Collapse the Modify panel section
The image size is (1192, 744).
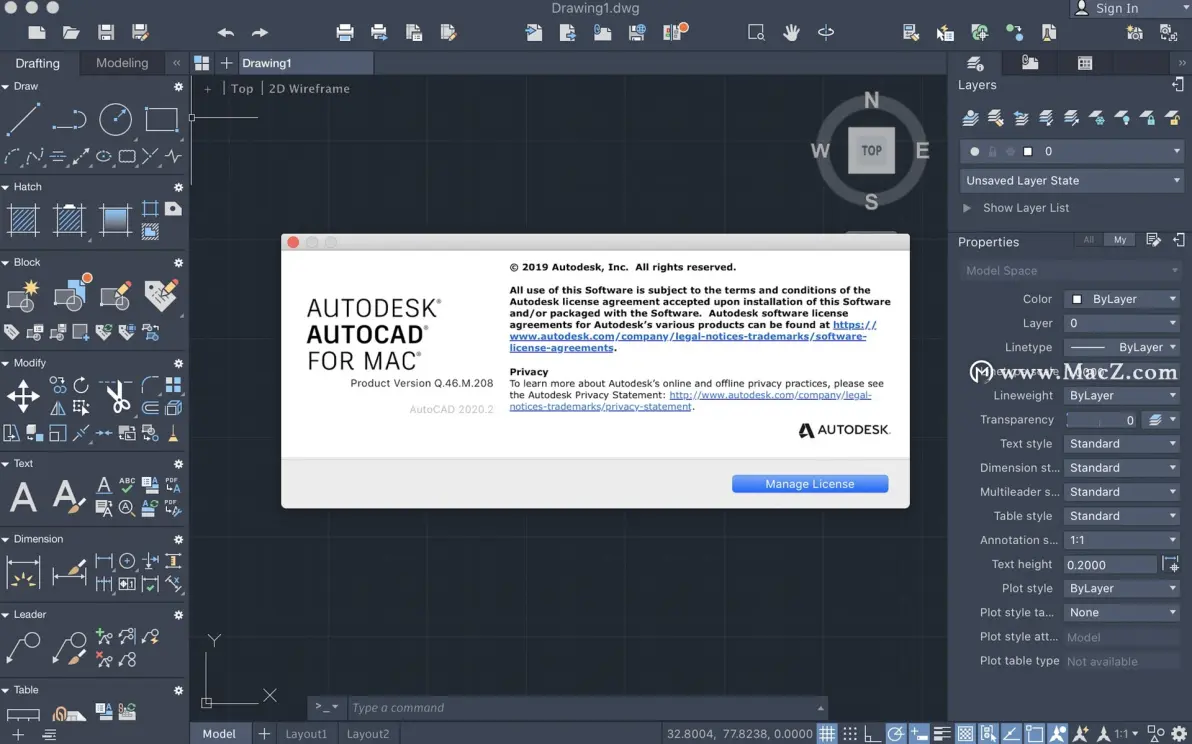click(5, 363)
